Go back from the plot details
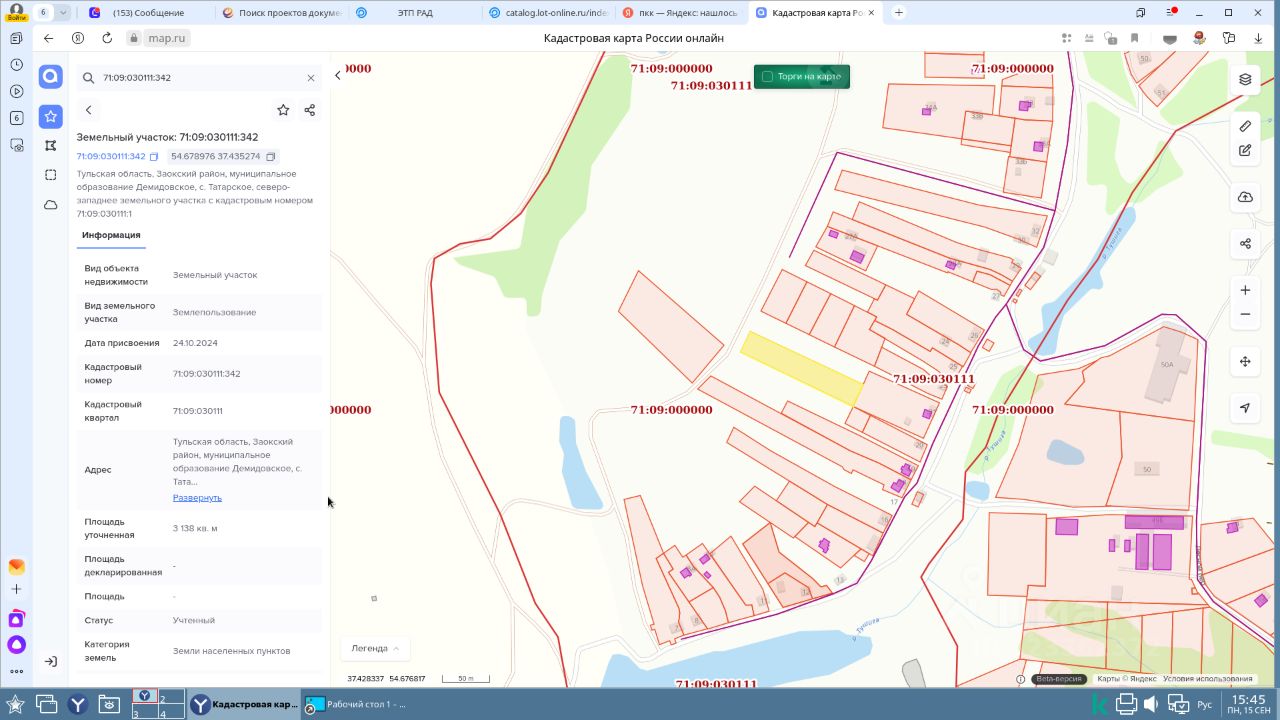The height and width of the screenshot is (720, 1280). [x=89, y=110]
